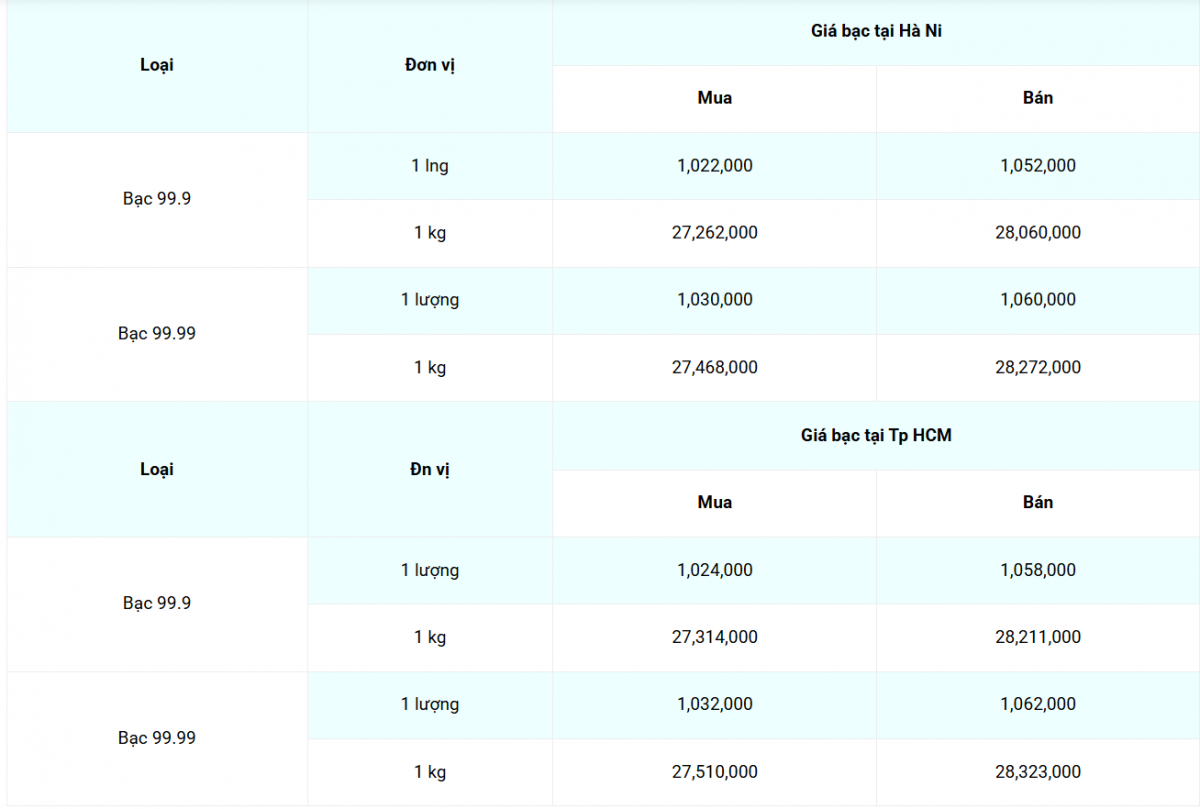
Task: Click the 28,323,000 cell
Action: (1038, 772)
